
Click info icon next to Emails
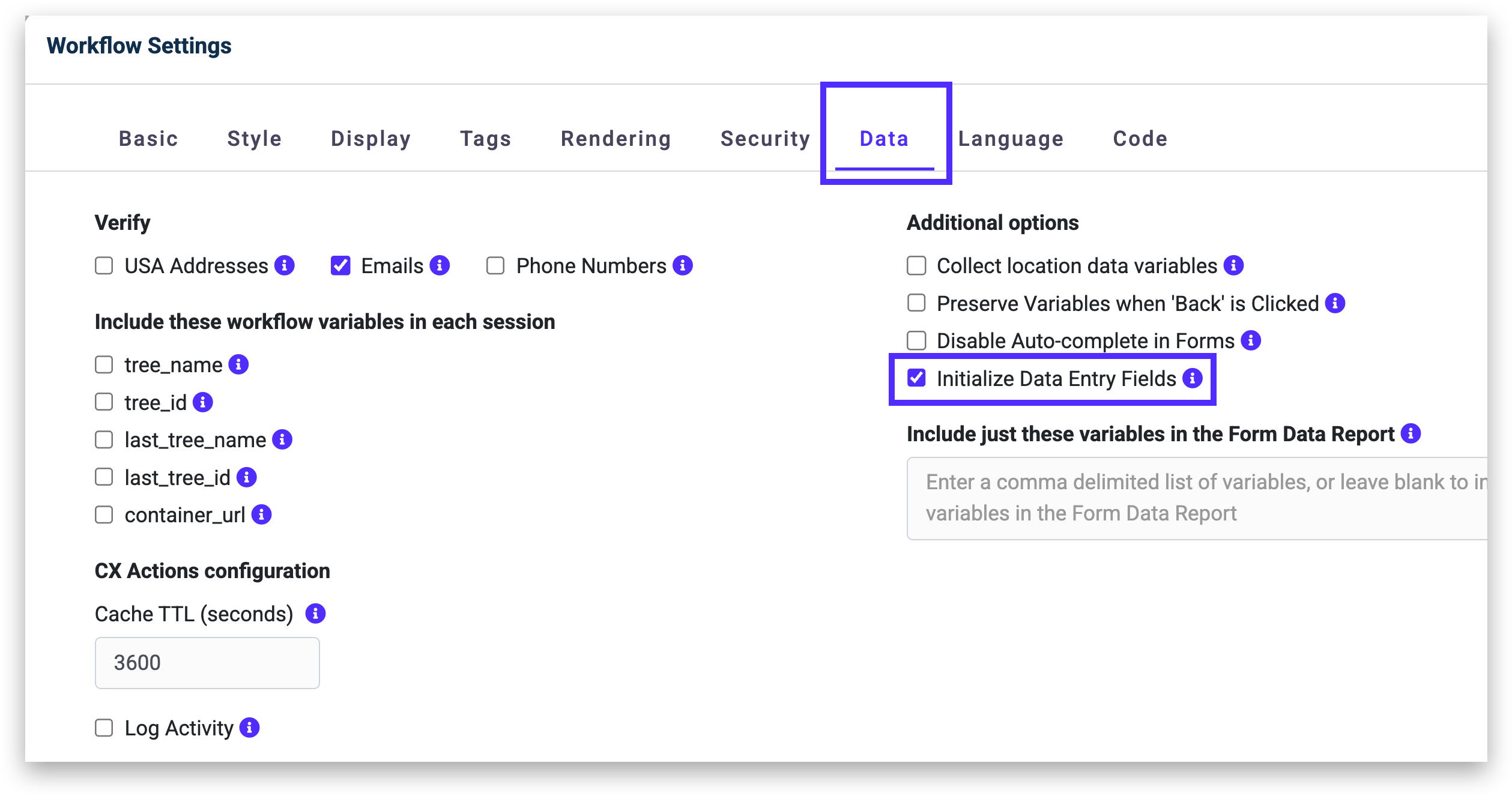[440, 265]
